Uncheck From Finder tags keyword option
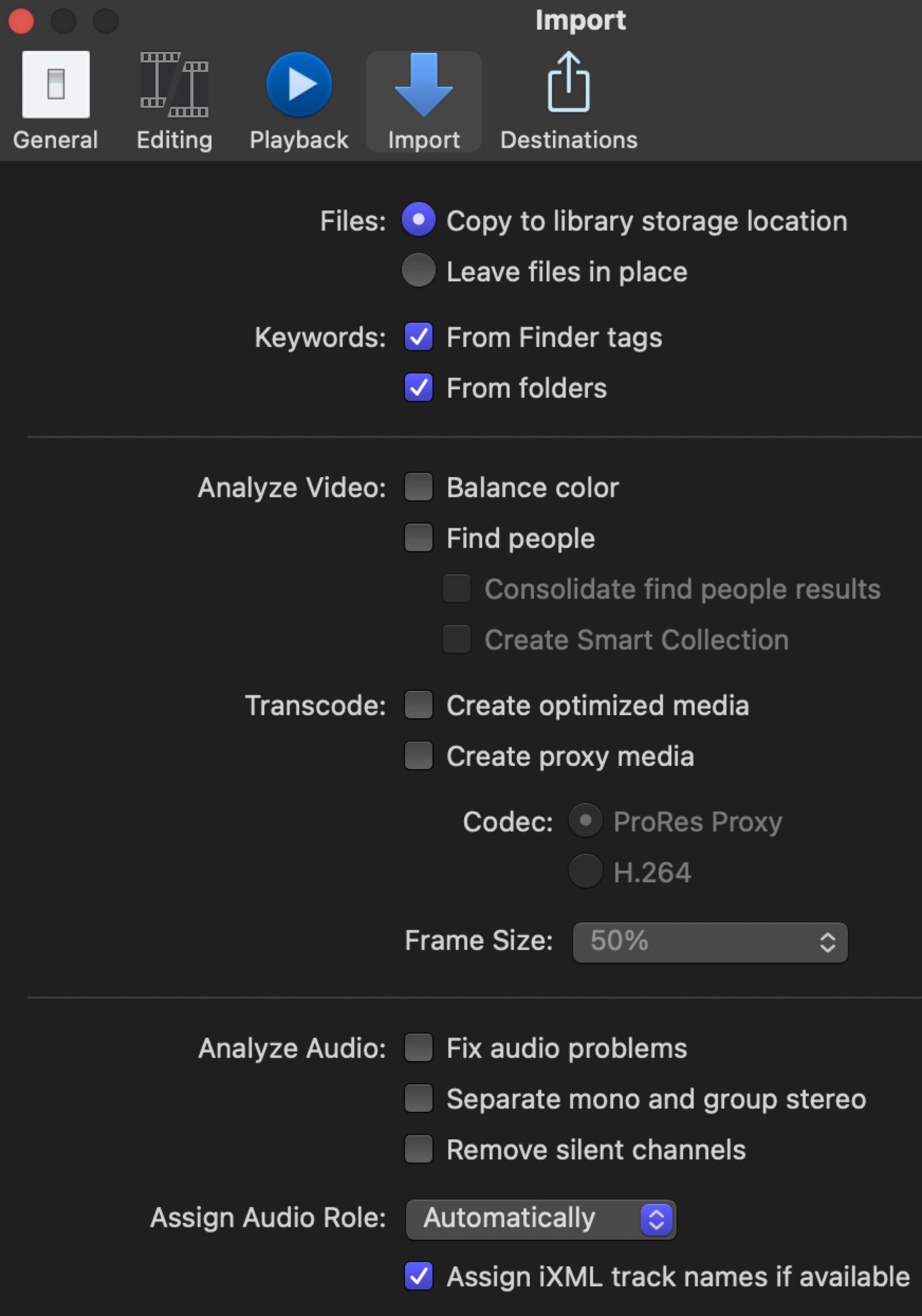Viewport: 922px width, 1316px height. [419, 336]
